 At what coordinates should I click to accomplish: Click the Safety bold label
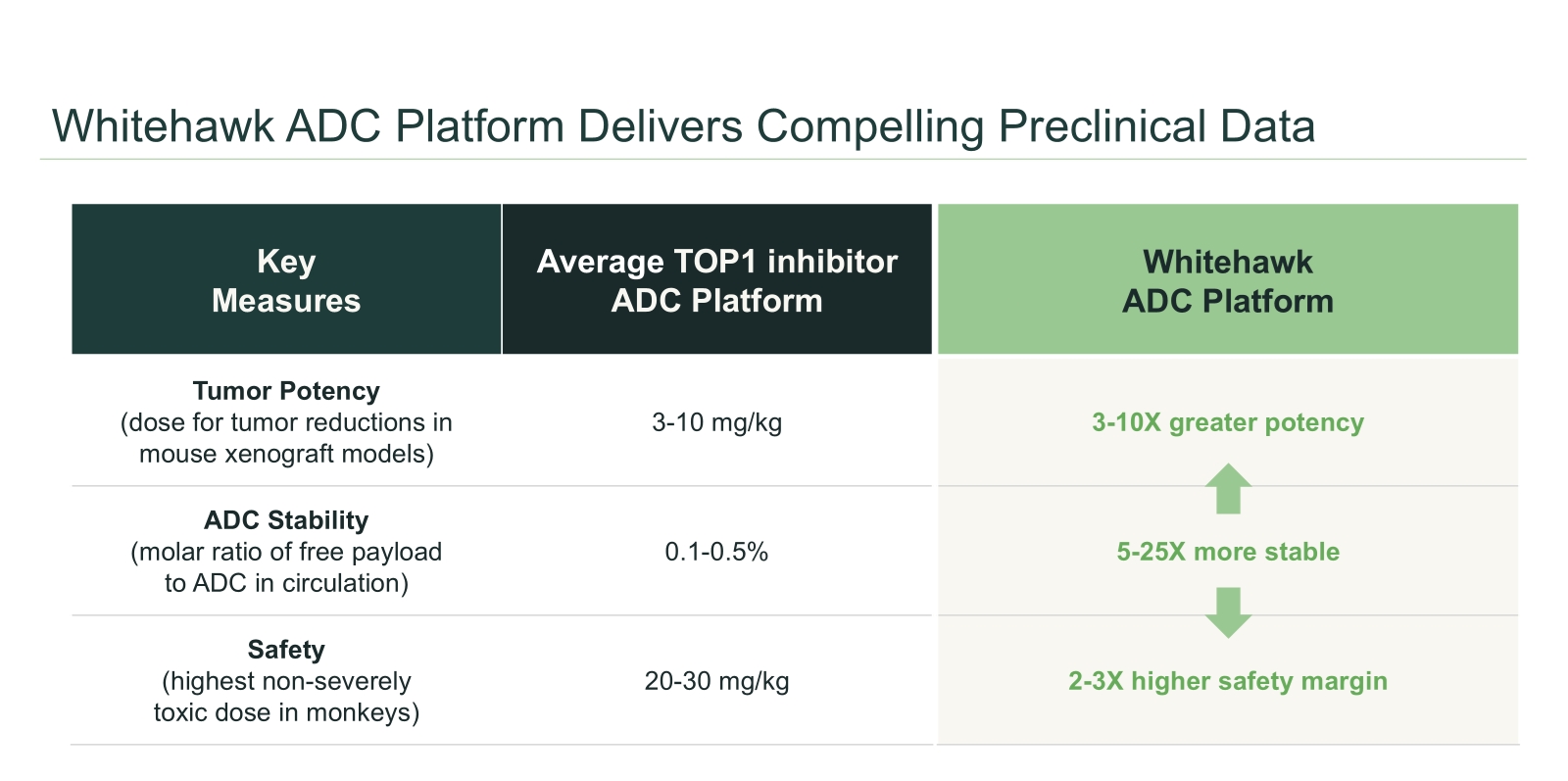point(286,650)
